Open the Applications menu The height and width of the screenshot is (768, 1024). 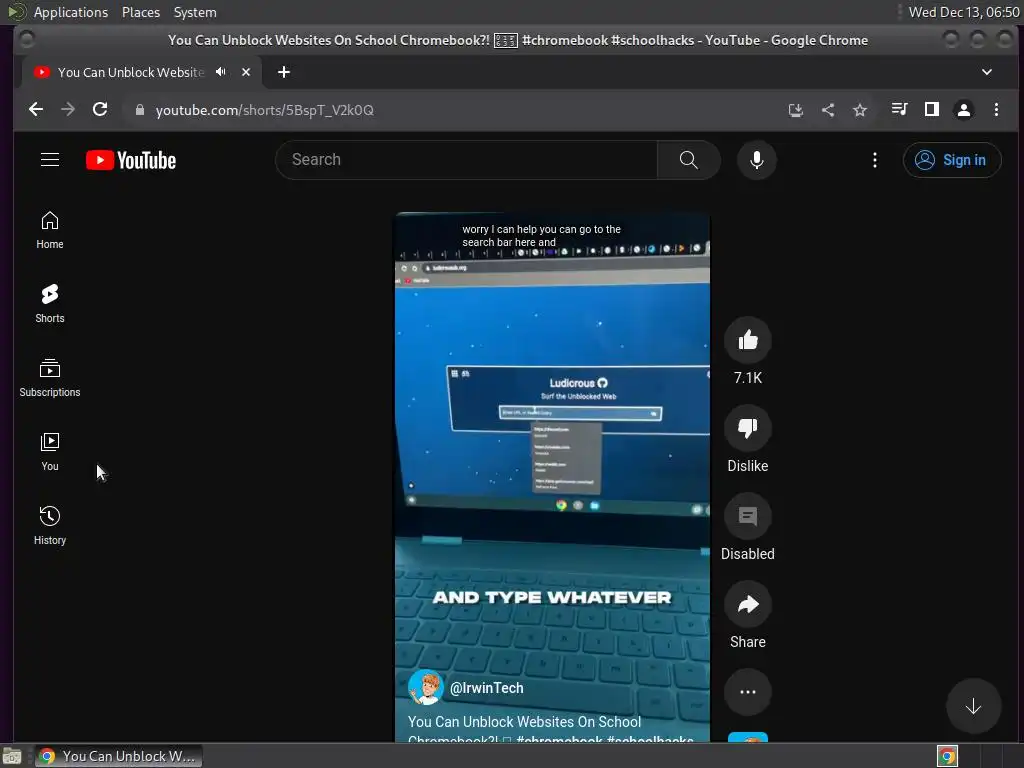71,12
